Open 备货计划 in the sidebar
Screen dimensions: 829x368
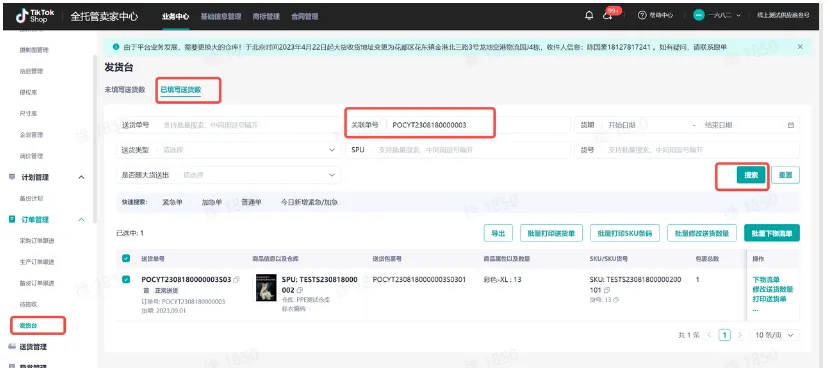click(31, 198)
